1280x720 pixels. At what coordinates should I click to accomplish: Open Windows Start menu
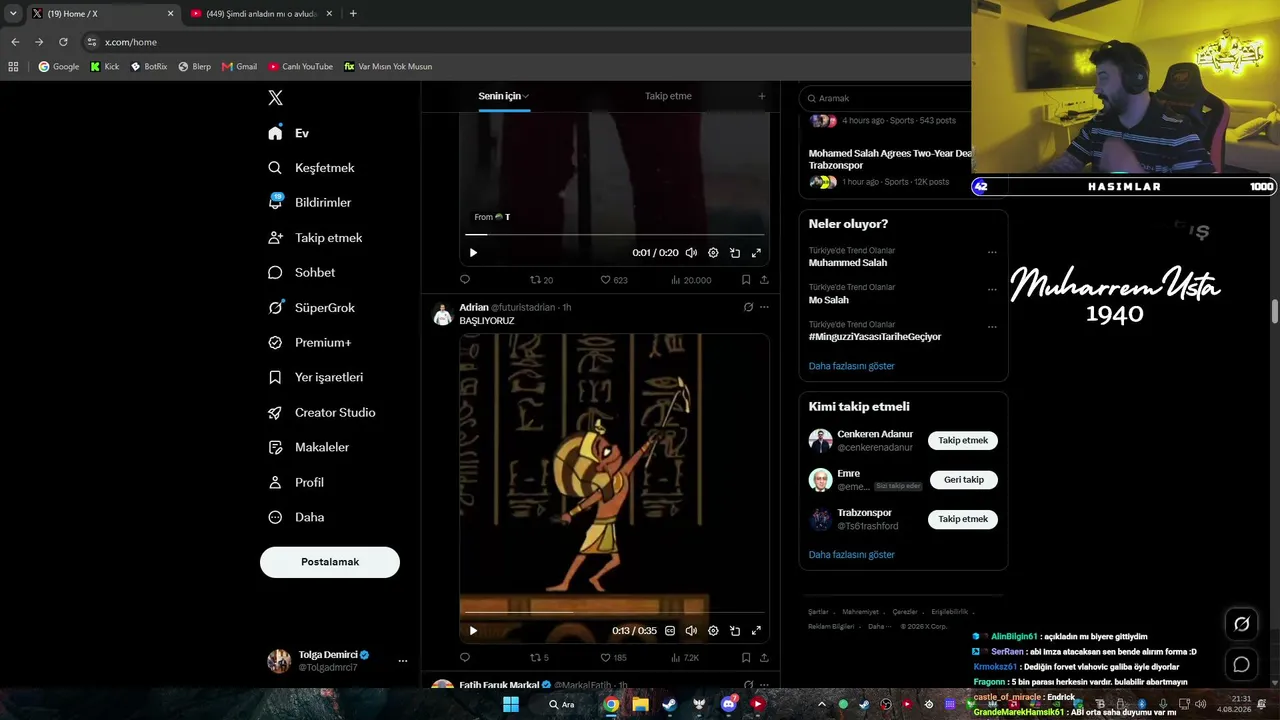510,704
